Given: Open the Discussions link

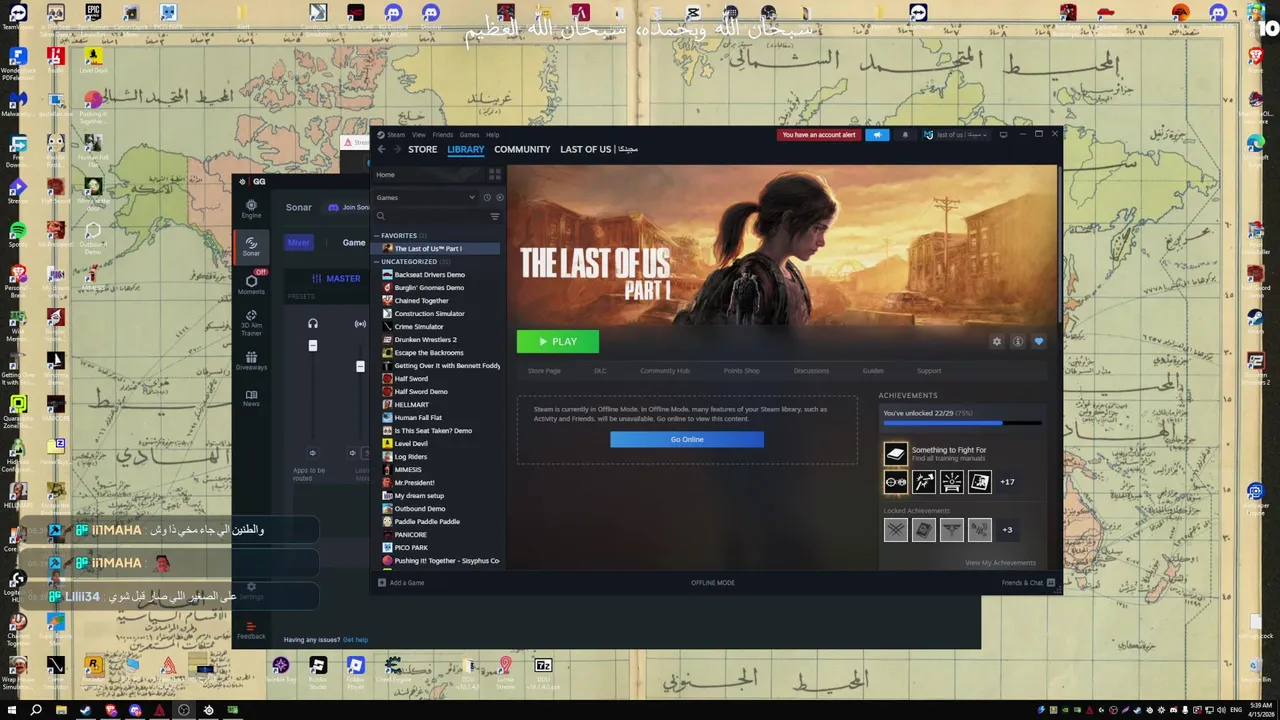Looking at the screenshot, I should [x=811, y=371].
